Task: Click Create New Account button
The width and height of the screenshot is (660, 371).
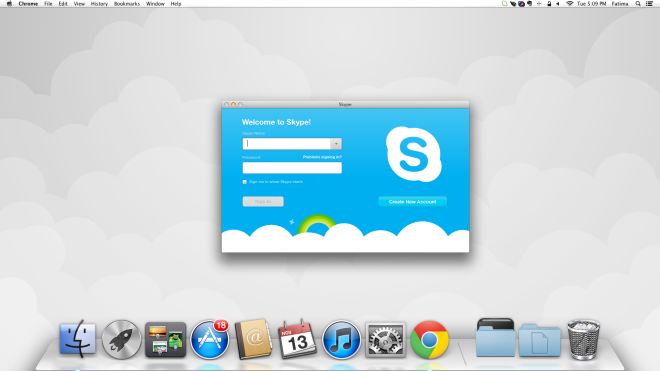Action: (412, 202)
